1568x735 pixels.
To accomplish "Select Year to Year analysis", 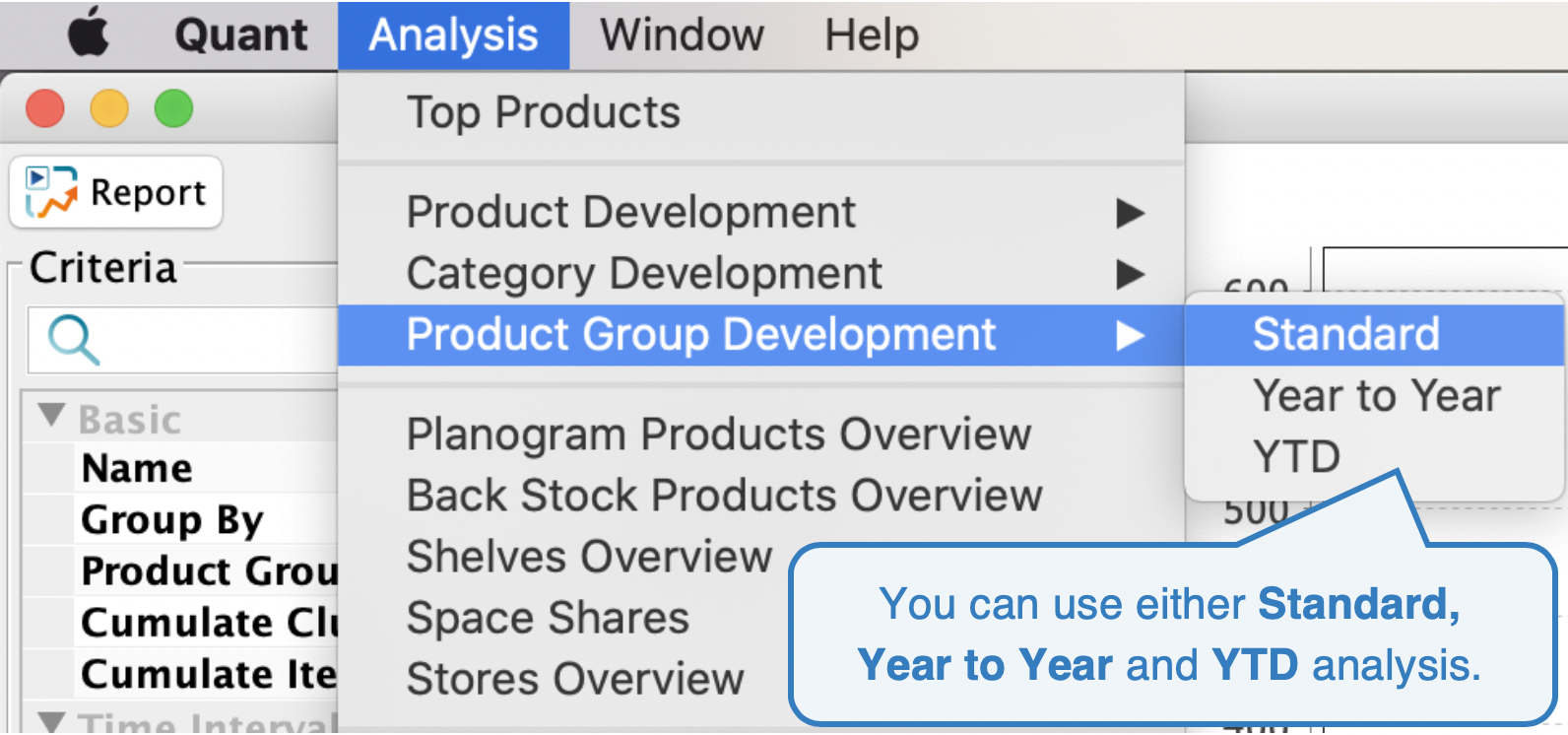I will click(1376, 396).
